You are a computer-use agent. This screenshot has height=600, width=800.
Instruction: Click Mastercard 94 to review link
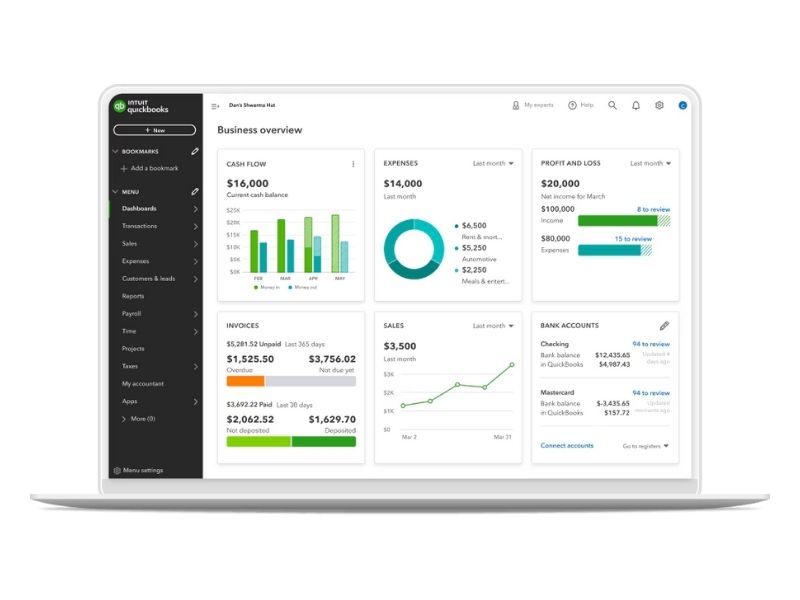651,393
